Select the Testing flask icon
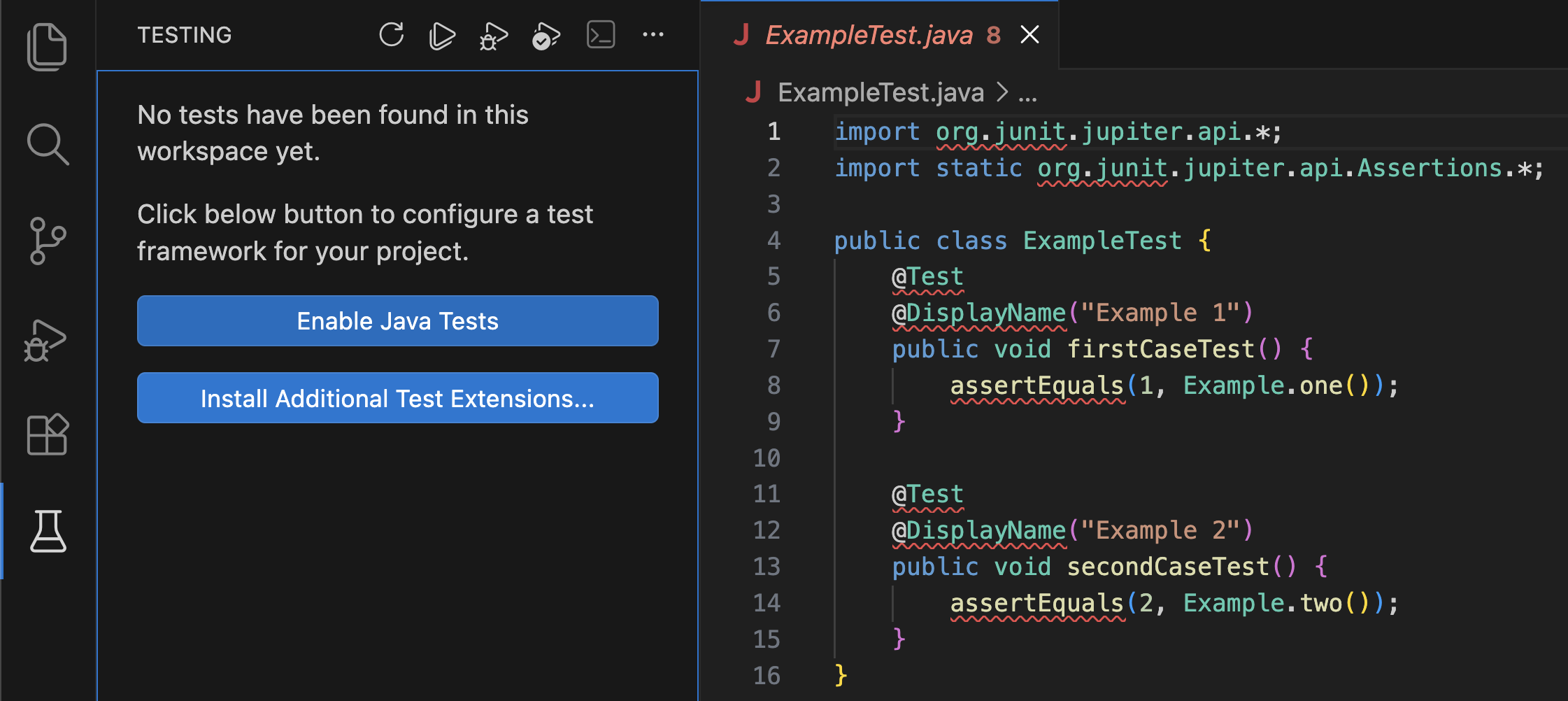Screen dimensions: 1568x701 point(48,531)
